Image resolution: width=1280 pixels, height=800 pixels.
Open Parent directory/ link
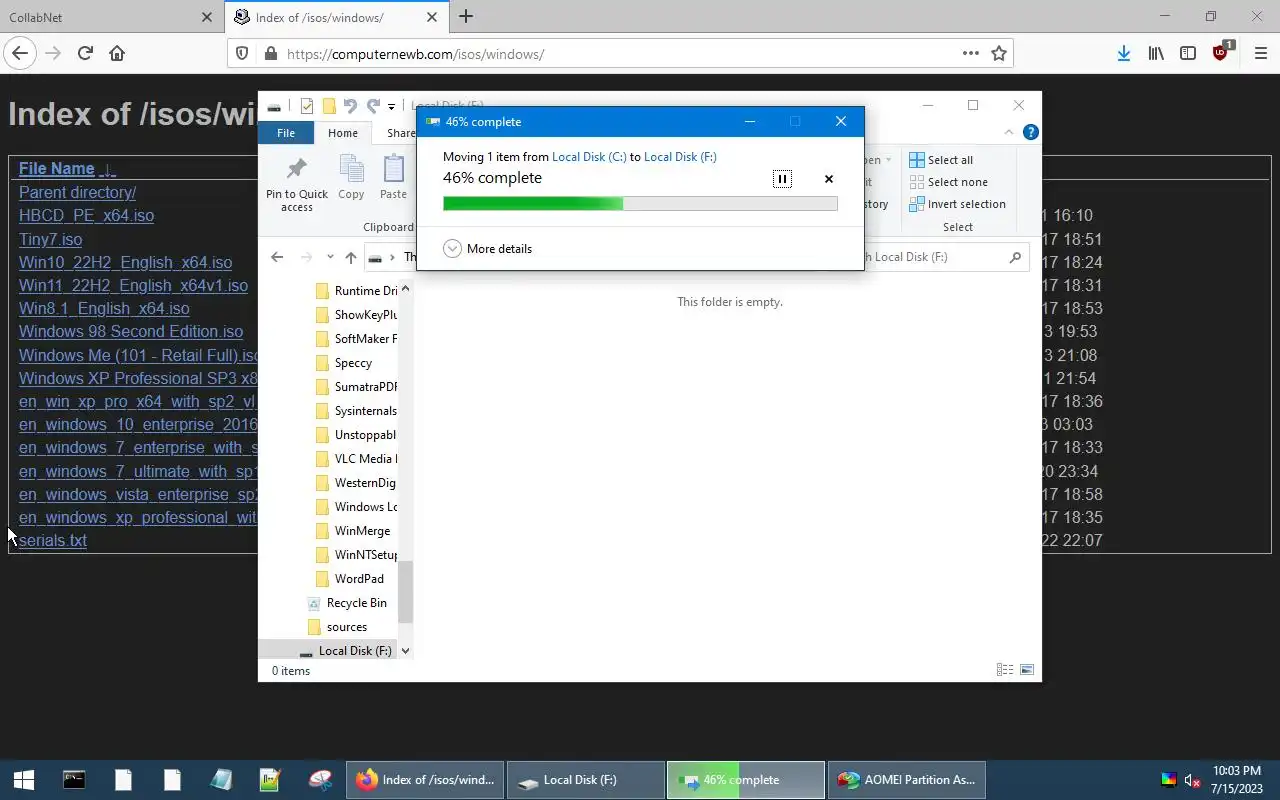77,193
